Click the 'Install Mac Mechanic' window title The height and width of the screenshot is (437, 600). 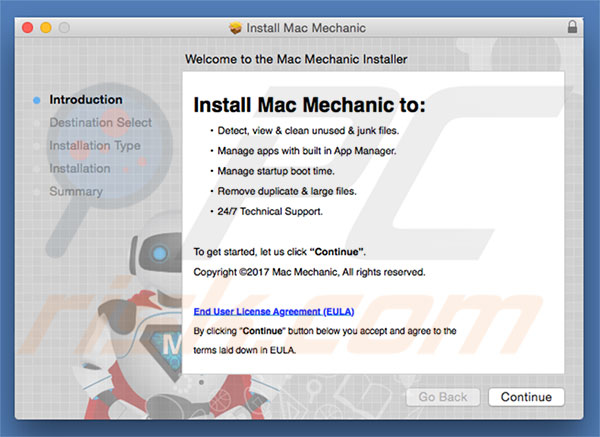tap(306, 28)
